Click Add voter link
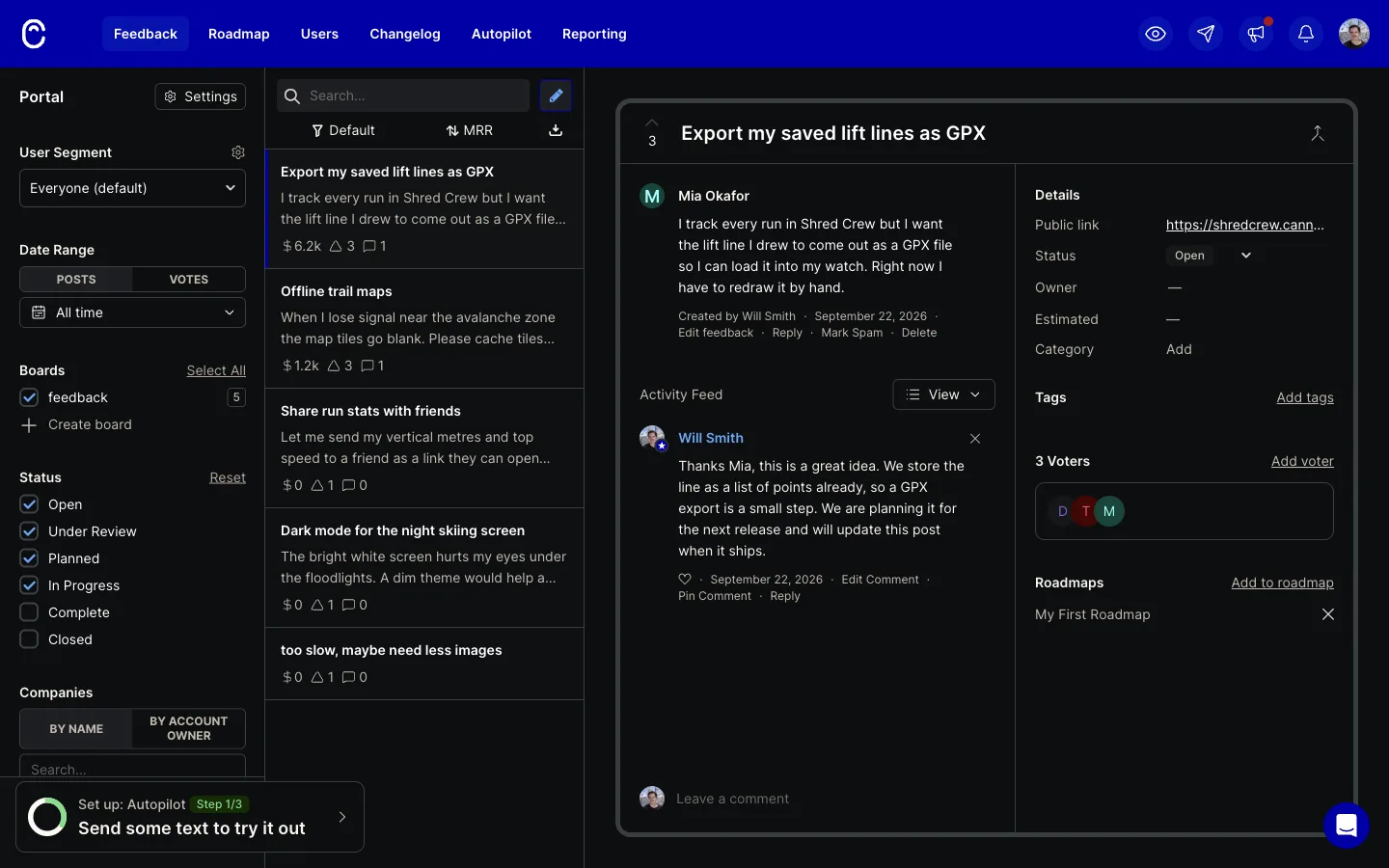 (x=1302, y=461)
